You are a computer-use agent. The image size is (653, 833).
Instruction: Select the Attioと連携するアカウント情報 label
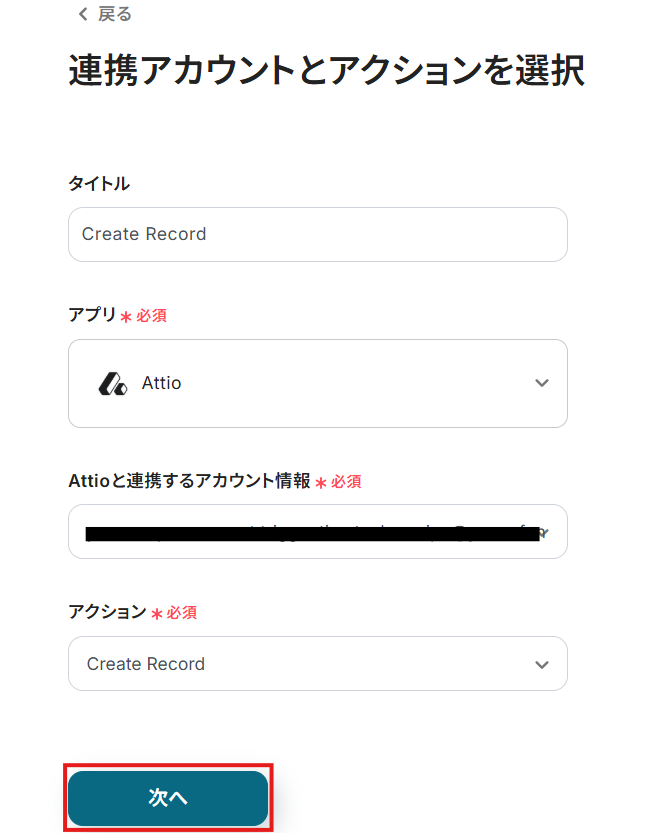pyautogui.click(x=189, y=481)
